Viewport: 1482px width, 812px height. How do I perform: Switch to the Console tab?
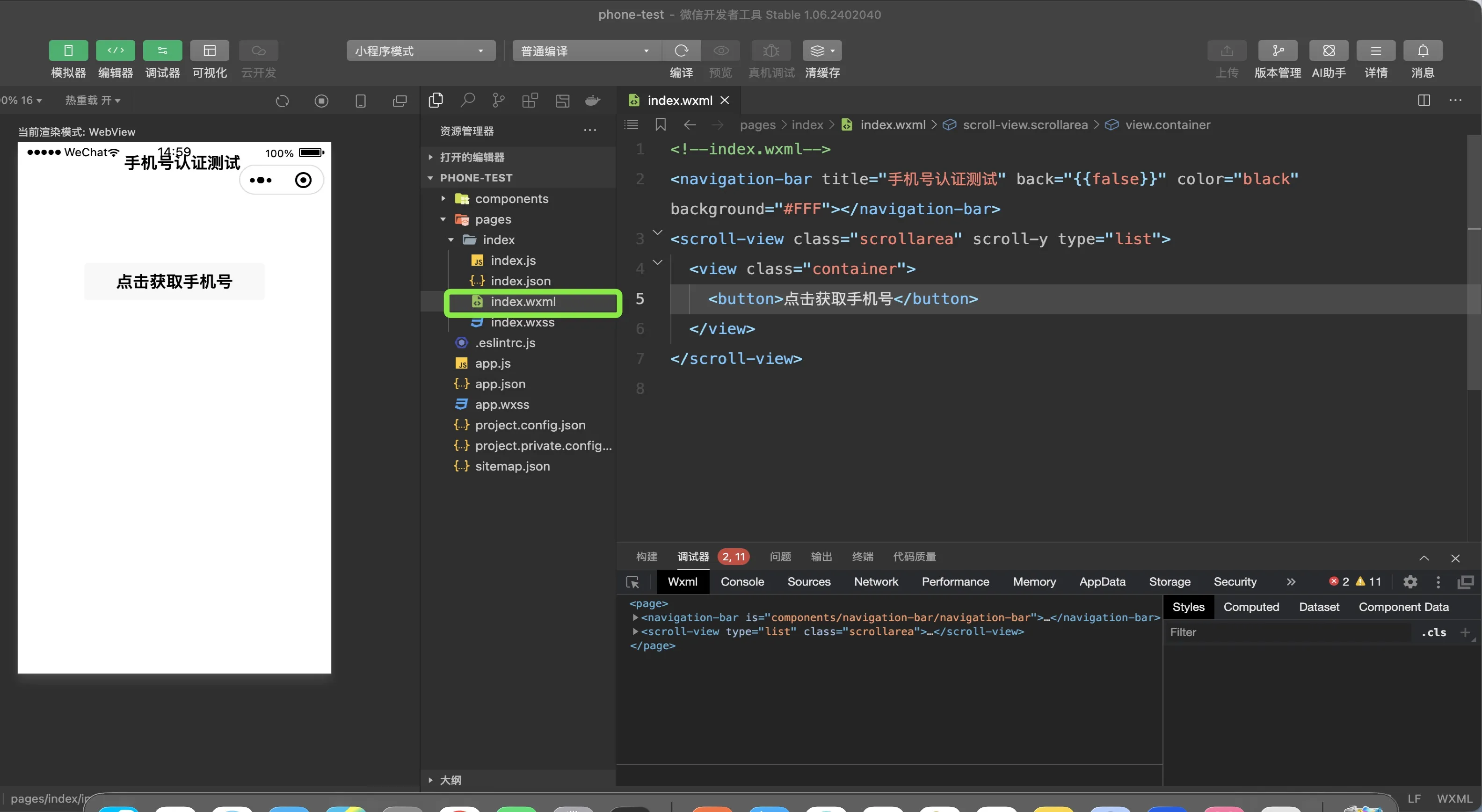pos(742,582)
